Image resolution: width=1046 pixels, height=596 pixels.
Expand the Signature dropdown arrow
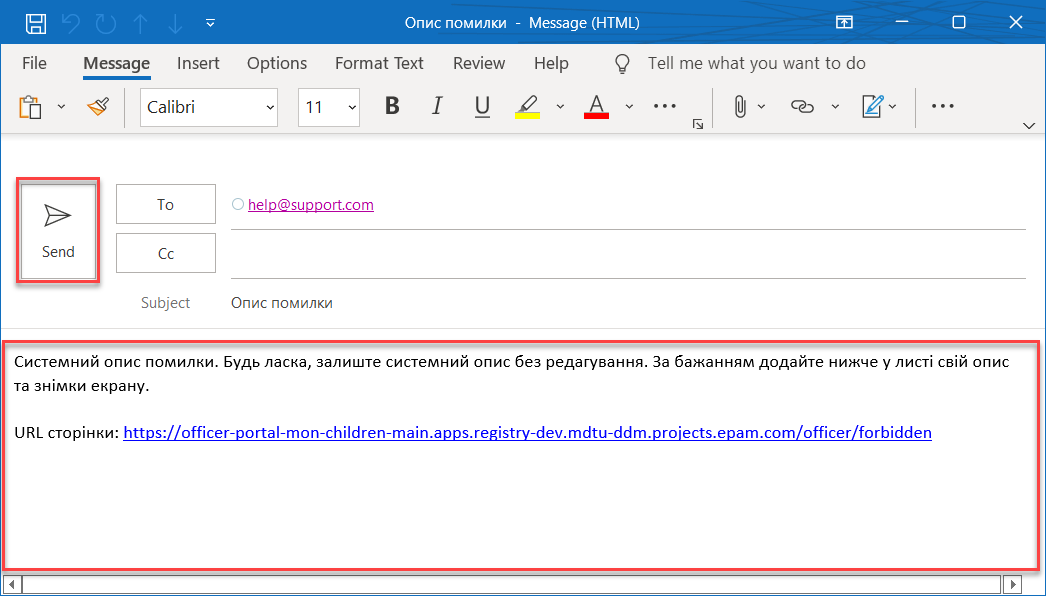893,107
